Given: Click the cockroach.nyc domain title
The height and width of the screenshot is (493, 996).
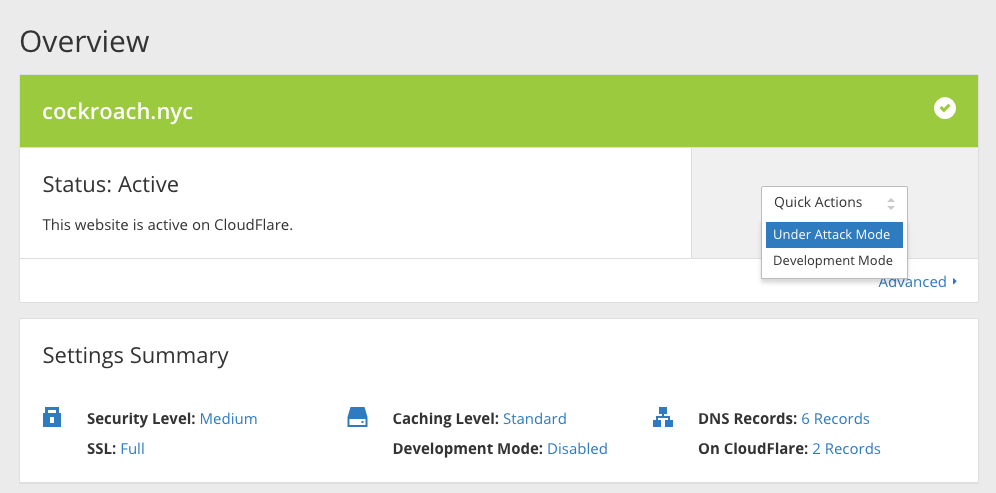Looking at the screenshot, I should (118, 111).
